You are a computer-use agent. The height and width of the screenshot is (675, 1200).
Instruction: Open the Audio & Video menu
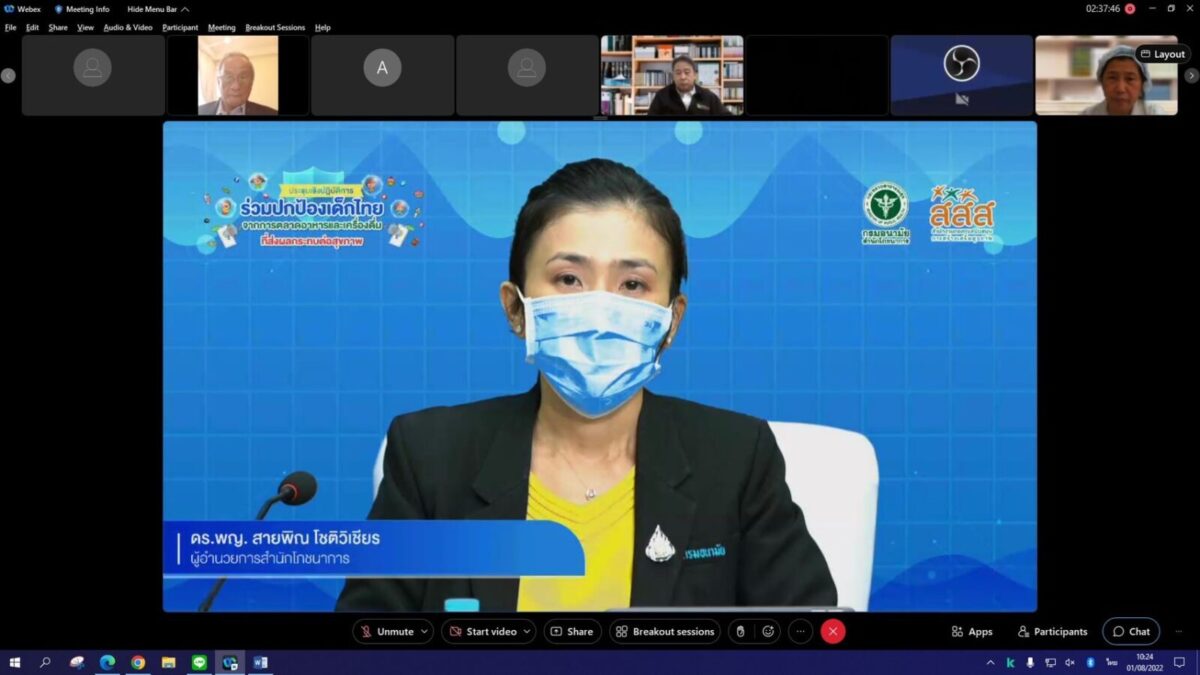(128, 28)
